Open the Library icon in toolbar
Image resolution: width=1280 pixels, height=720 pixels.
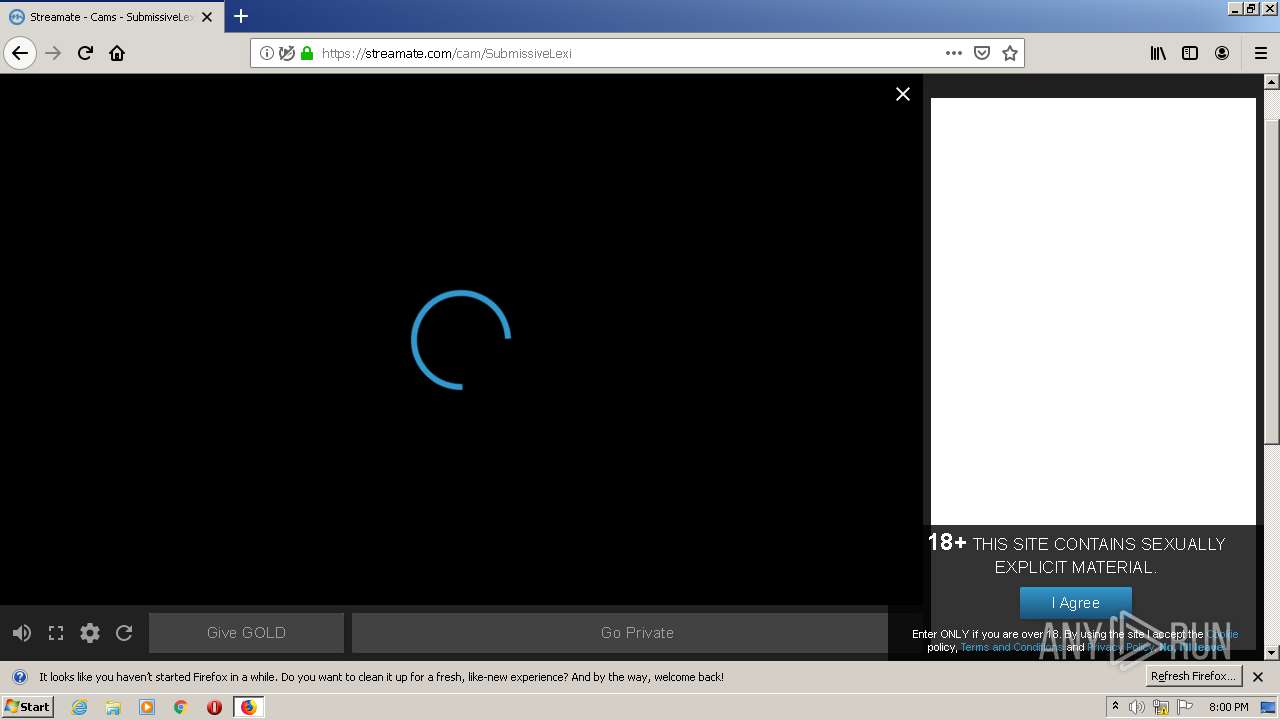click(x=1158, y=53)
